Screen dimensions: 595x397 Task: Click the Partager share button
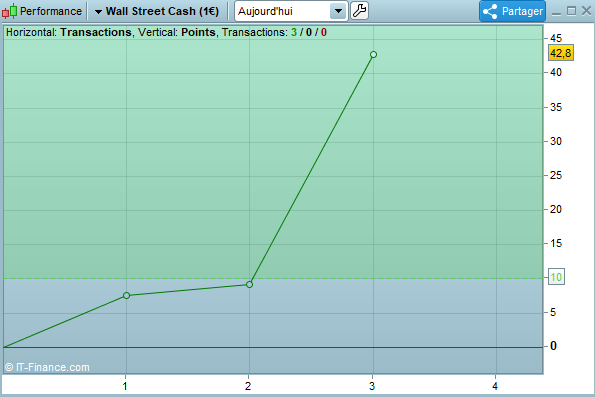pos(512,11)
